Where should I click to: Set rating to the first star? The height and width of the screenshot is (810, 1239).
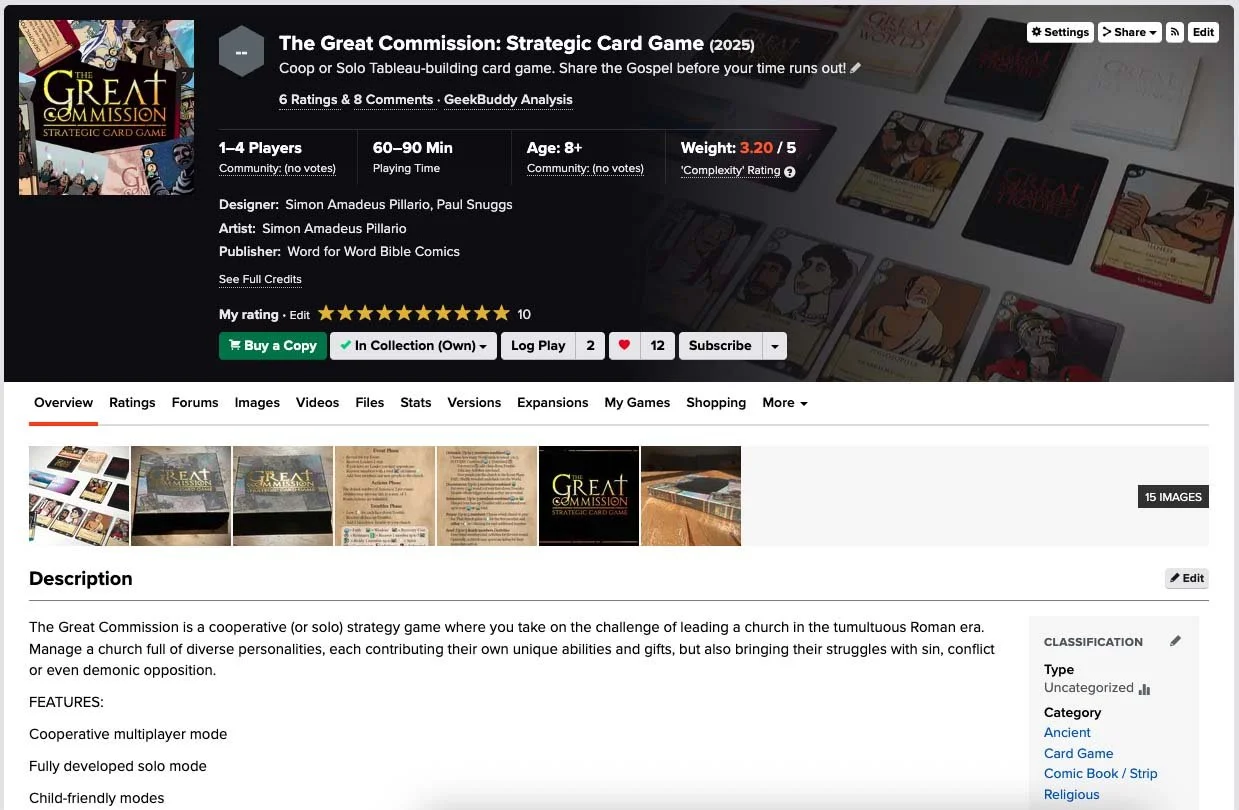point(327,314)
